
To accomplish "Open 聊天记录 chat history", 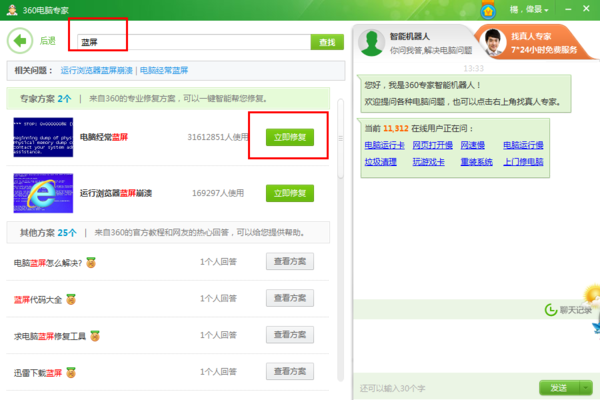I will click(576, 310).
